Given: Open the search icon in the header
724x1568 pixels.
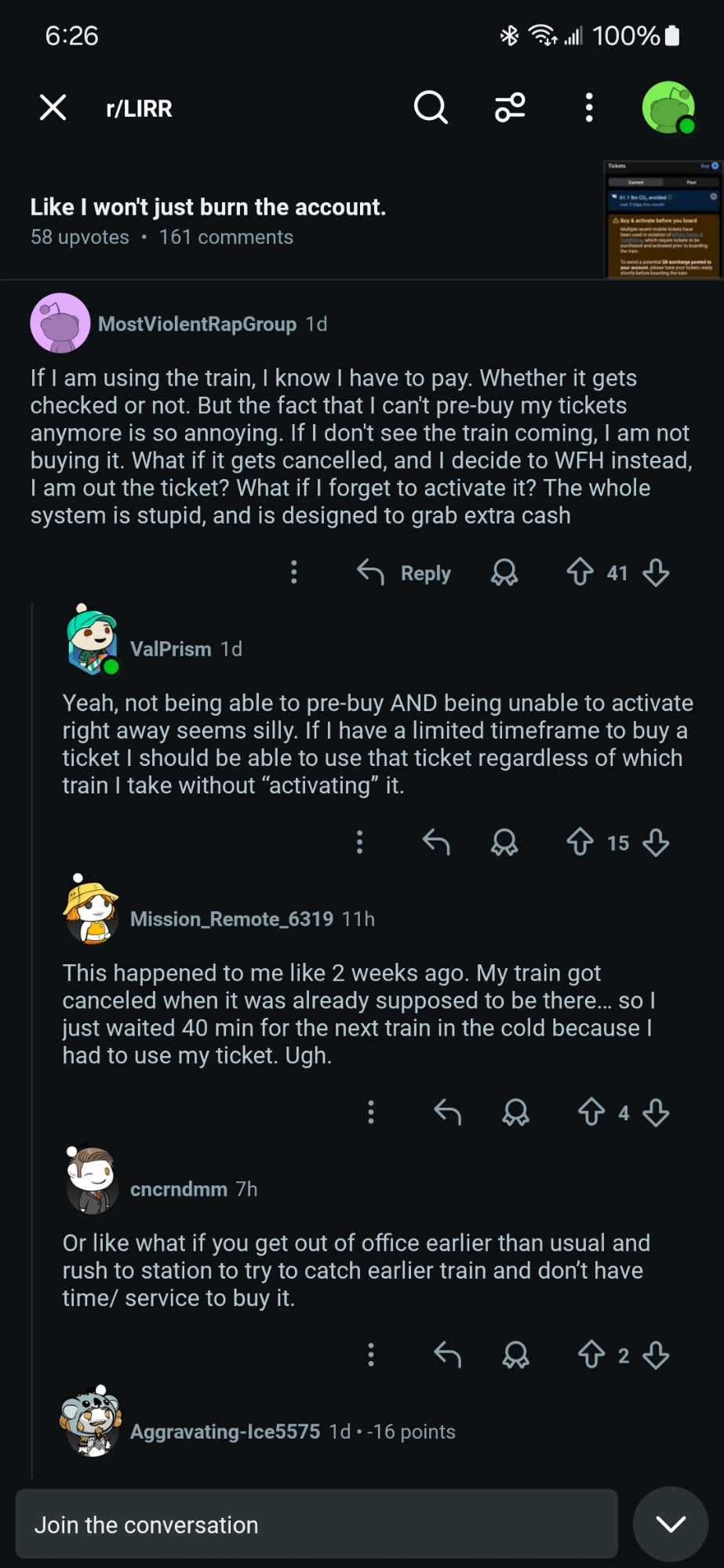Looking at the screenshot, I should [431, 107].
